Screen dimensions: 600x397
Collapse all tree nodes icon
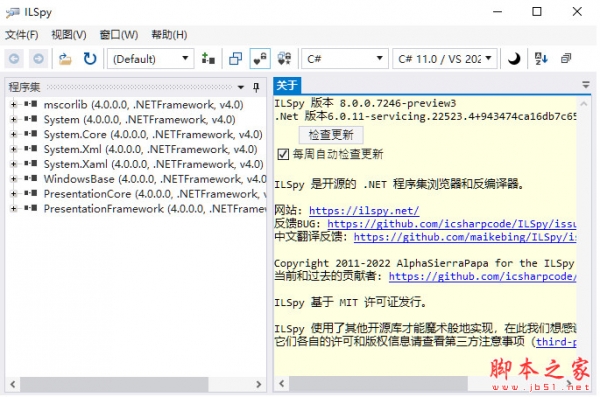click(x=566, y=59)
